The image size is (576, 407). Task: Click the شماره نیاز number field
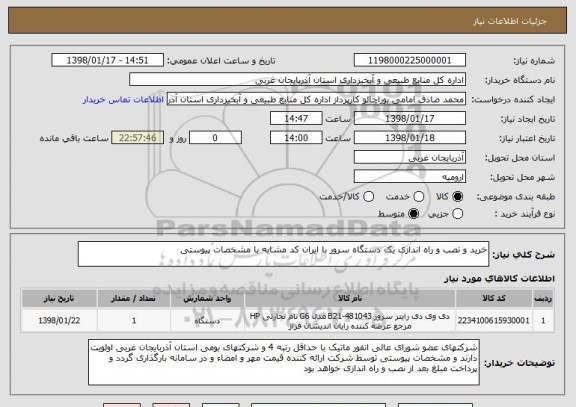pos(410,60)
